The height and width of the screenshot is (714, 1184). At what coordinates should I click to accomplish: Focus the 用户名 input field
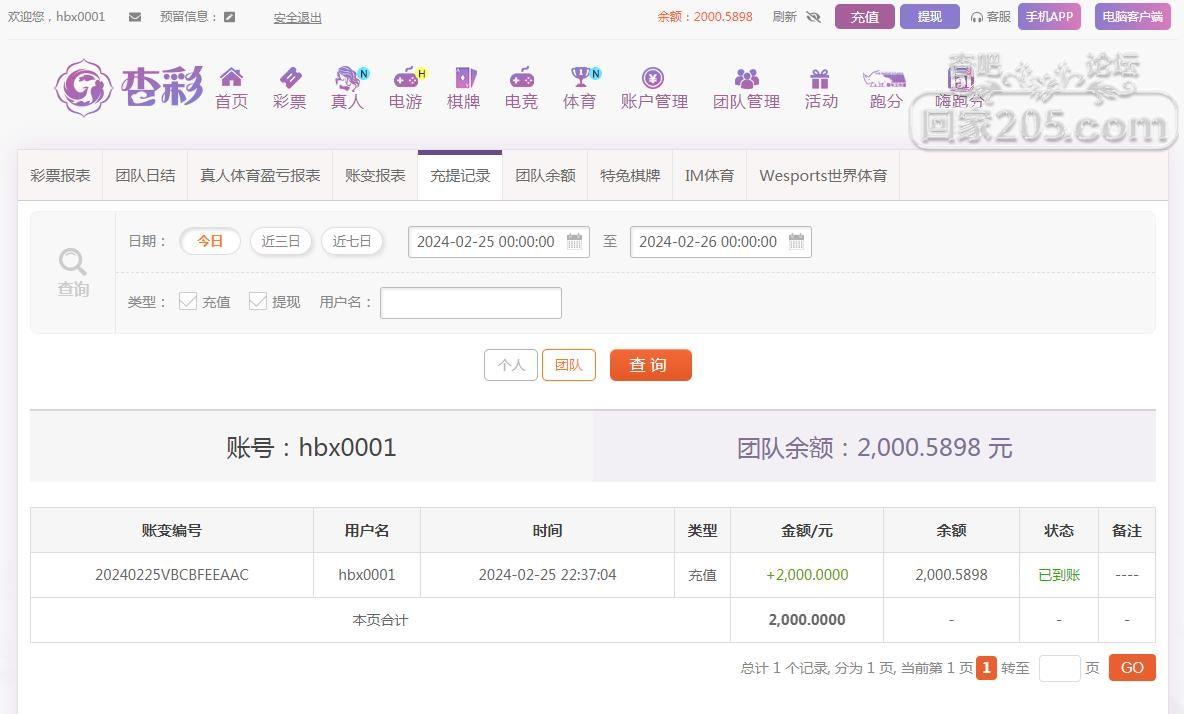[x=470, y=303]
